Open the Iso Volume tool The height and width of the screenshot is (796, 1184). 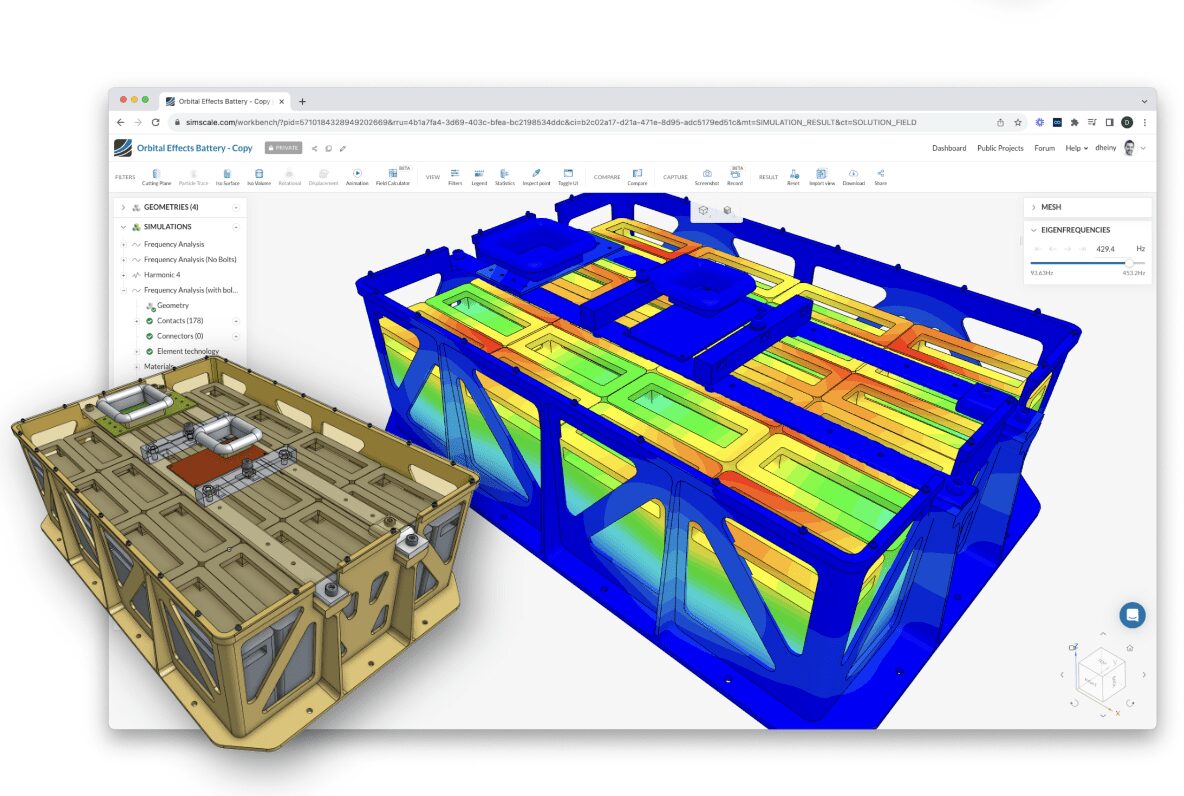click(258, 175)
